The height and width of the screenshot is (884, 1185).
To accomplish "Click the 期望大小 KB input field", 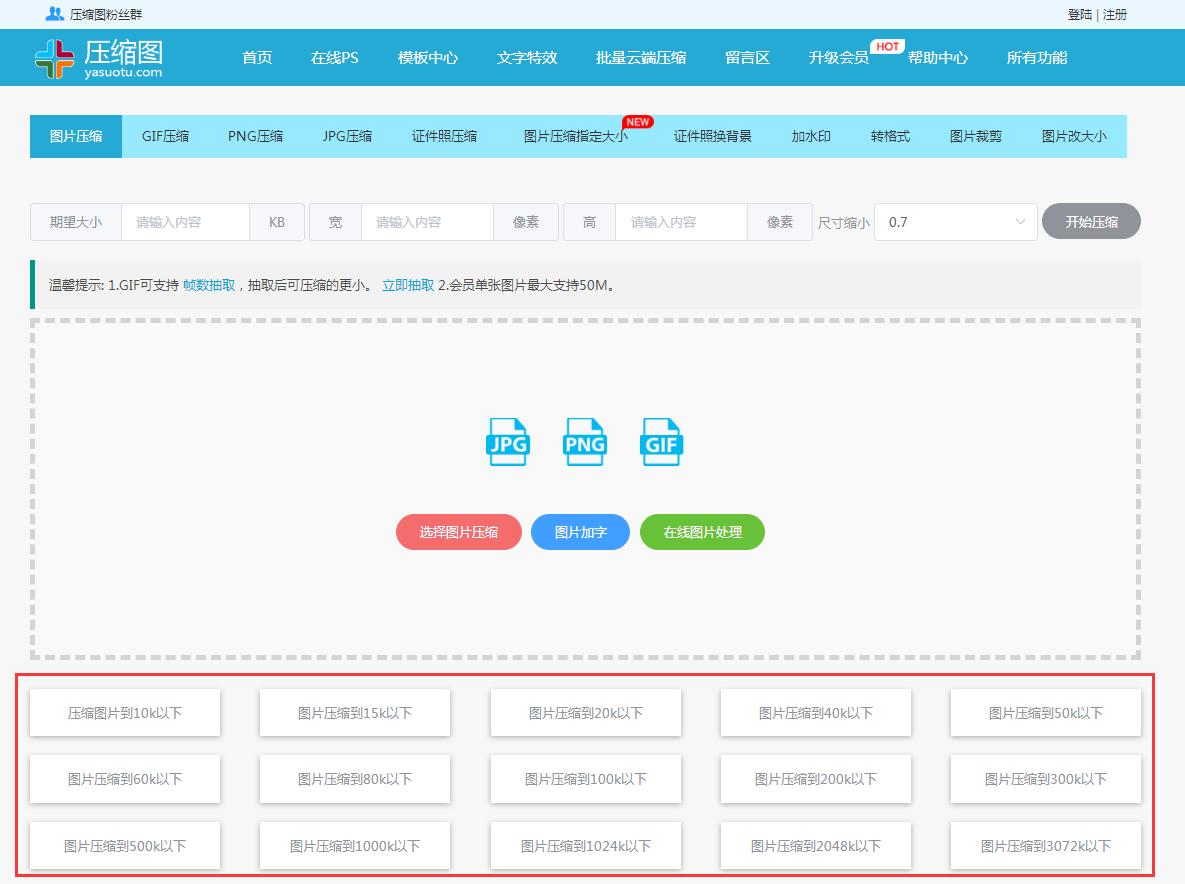I will (x=186, y=221).
